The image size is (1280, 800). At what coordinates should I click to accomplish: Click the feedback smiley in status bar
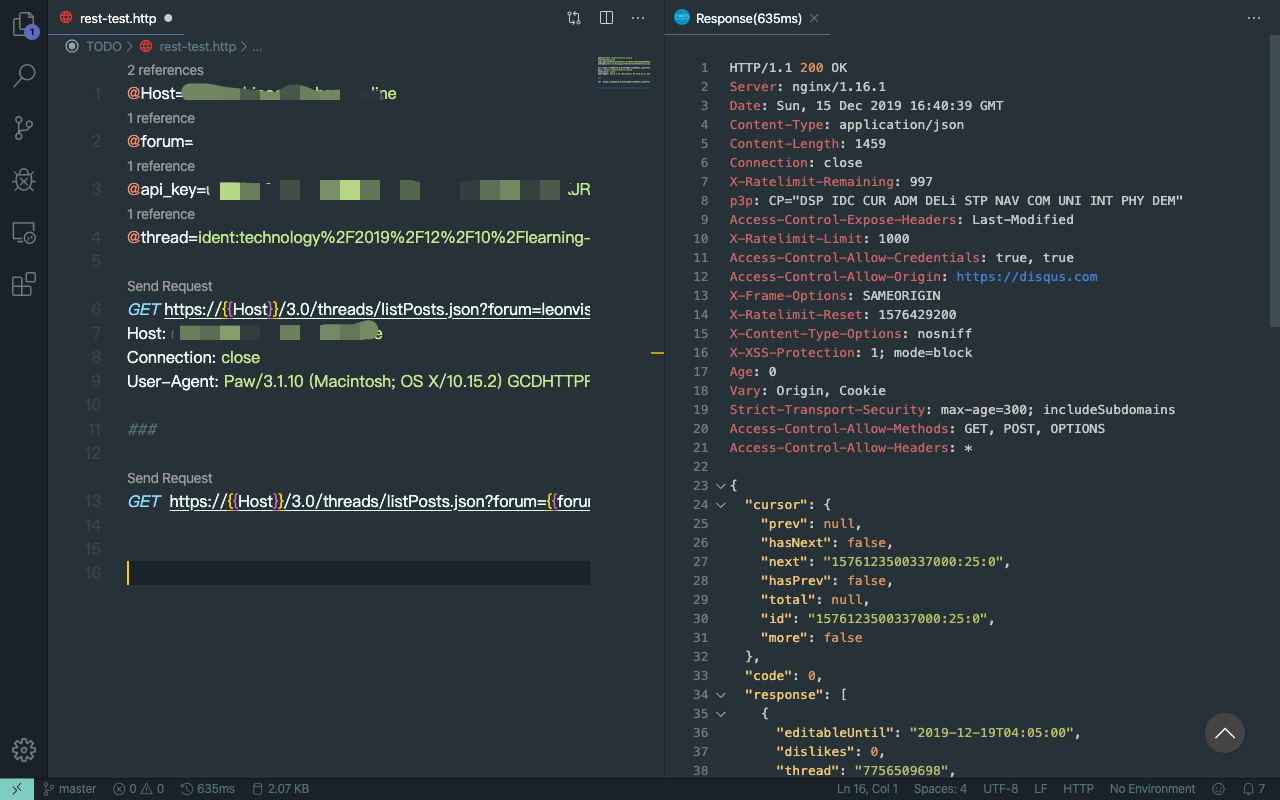[1218, 789]
